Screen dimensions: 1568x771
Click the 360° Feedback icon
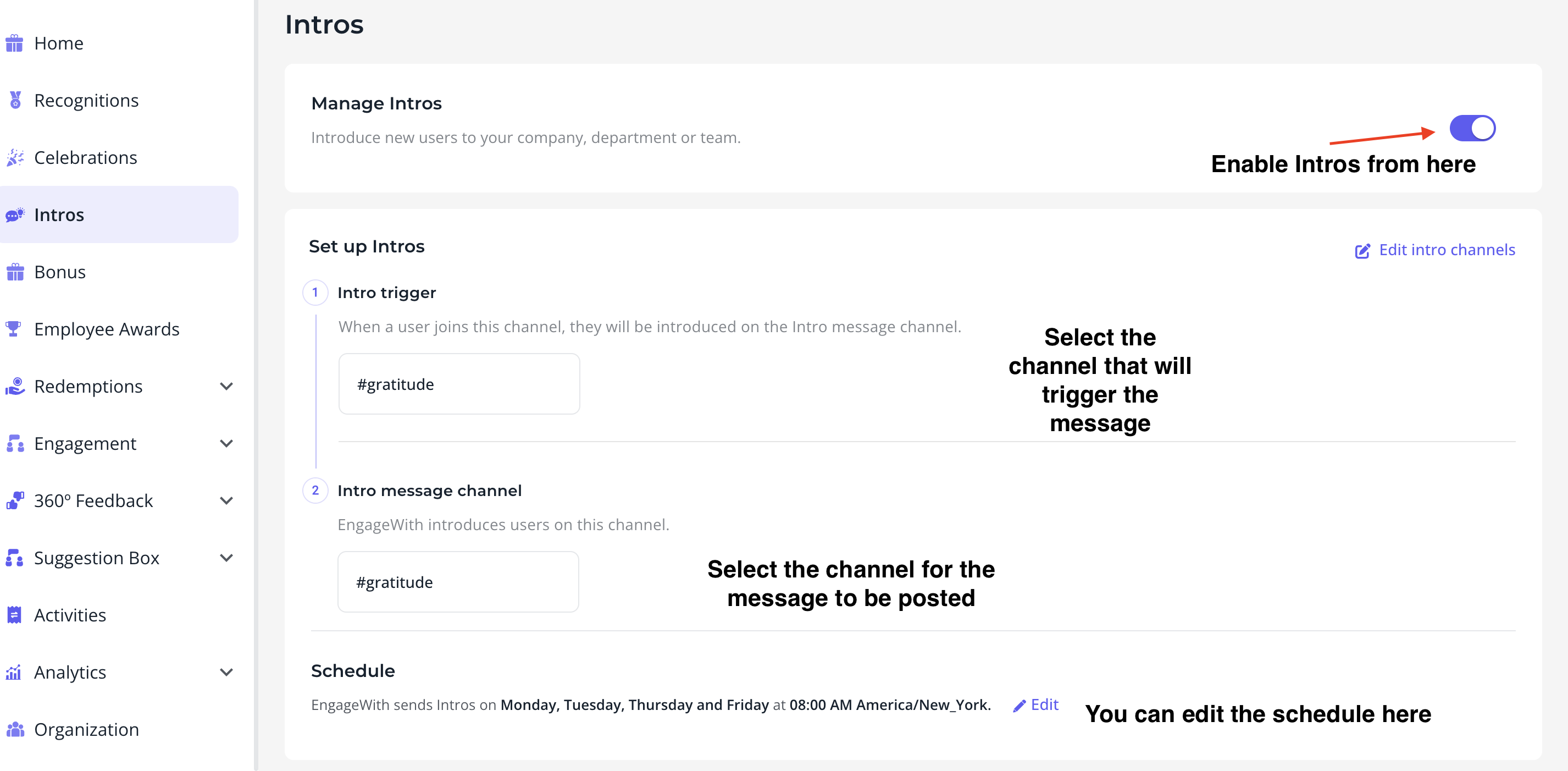[x=15, y=501]
